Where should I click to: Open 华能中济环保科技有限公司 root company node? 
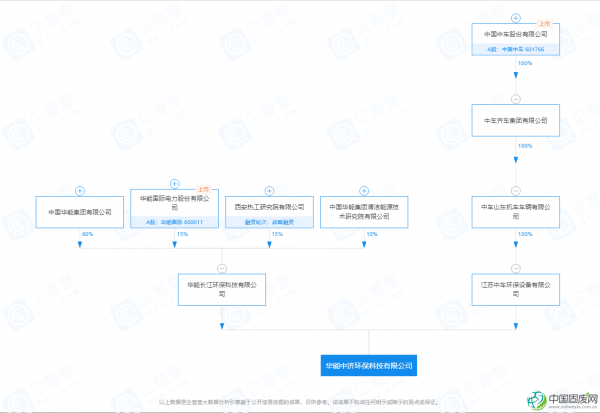[x=369, y=367]
